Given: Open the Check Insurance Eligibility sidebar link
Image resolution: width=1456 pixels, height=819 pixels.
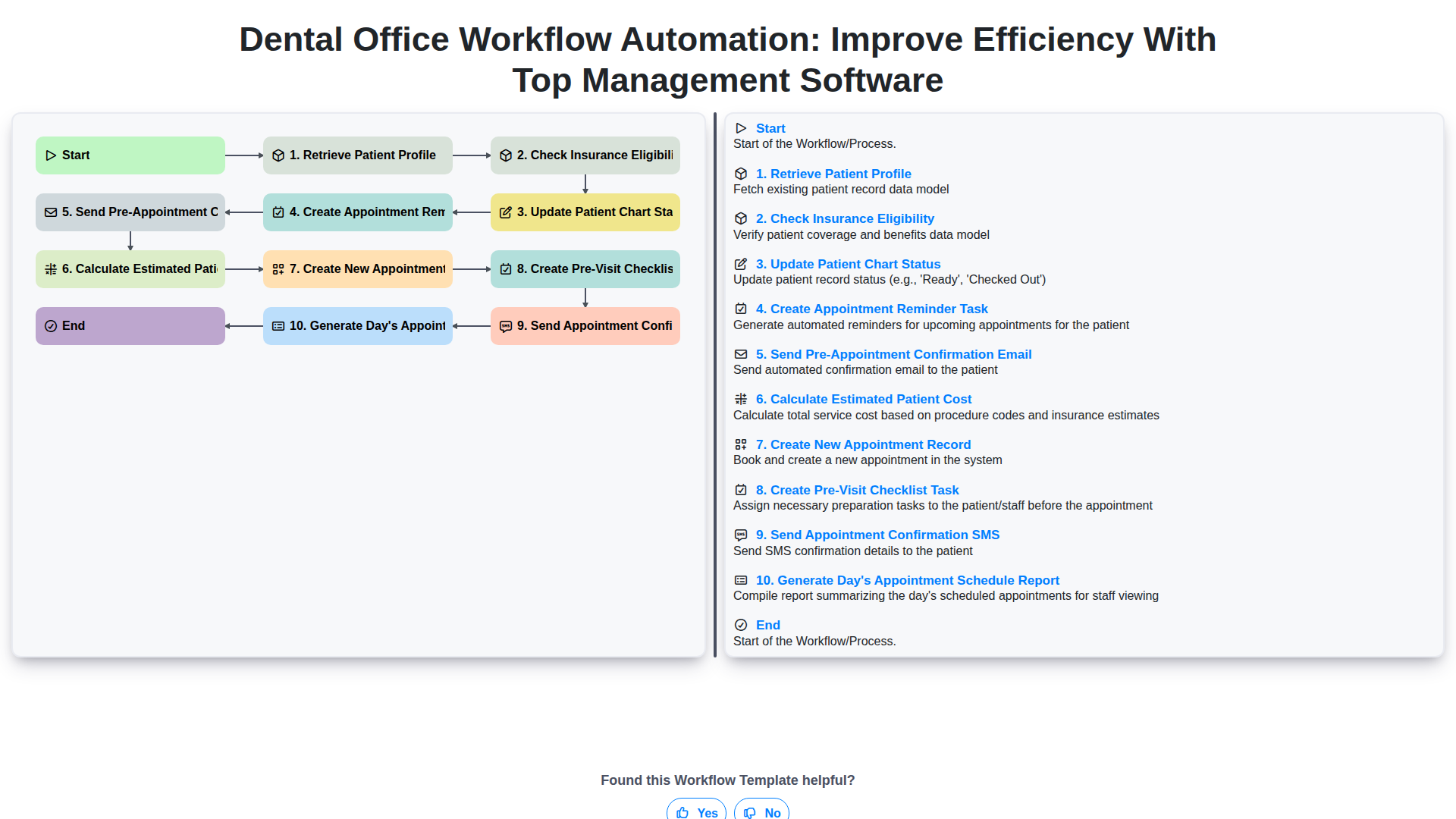Looking at the screenshot, I should pos(845,218).
